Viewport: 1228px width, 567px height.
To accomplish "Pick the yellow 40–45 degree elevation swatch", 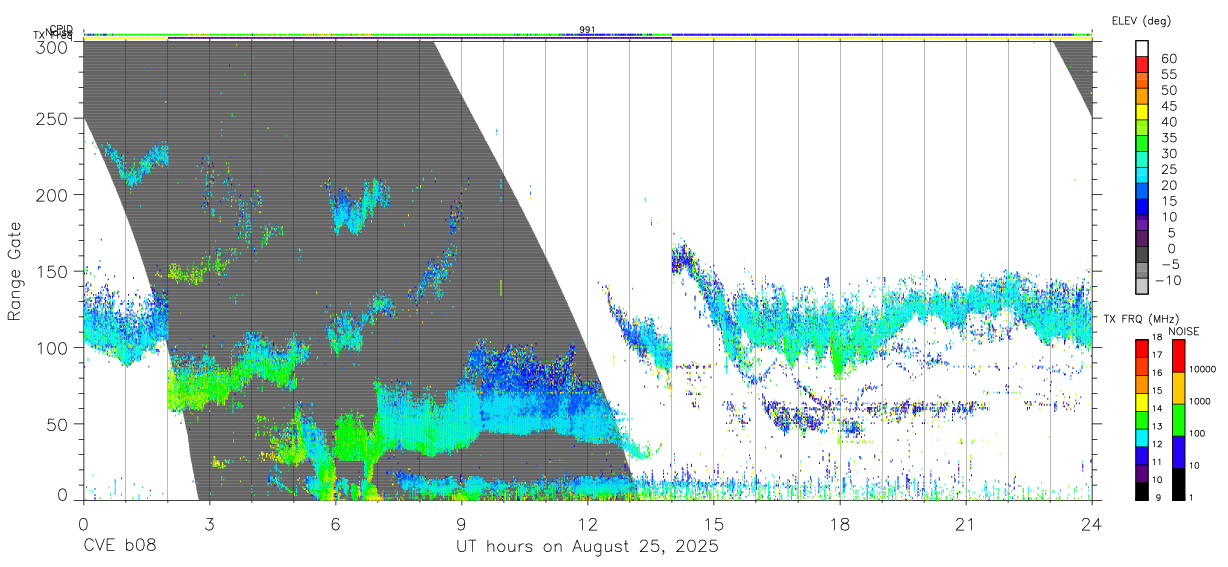I will (x=1143, y=112).
